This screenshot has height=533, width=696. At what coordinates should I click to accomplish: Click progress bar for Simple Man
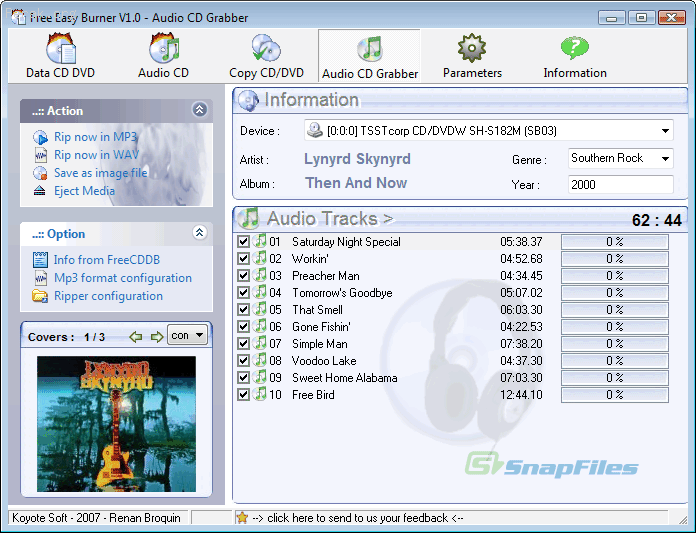(x=615, y=344)
